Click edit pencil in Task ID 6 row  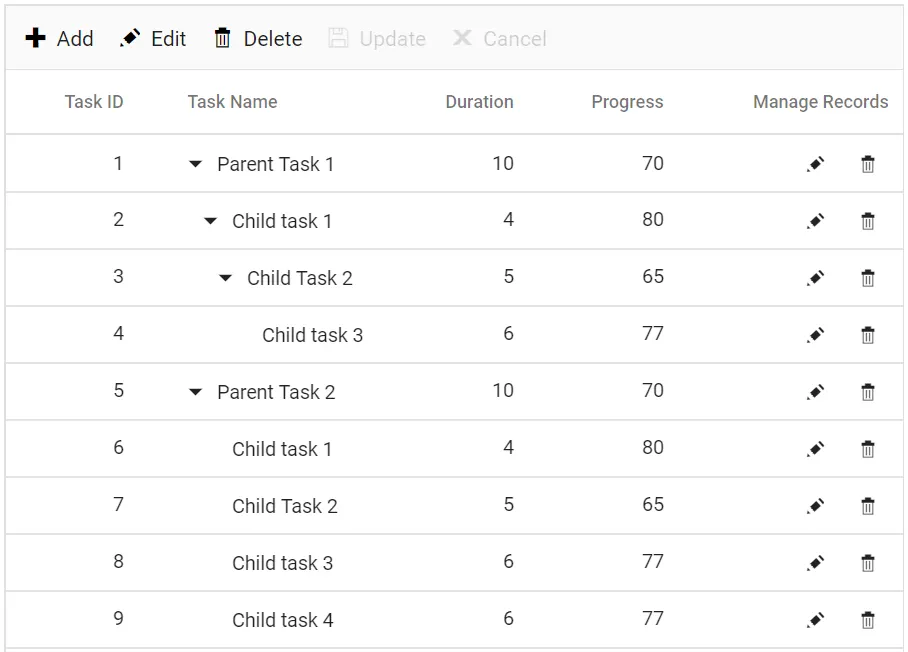click(x=815, y=449)
